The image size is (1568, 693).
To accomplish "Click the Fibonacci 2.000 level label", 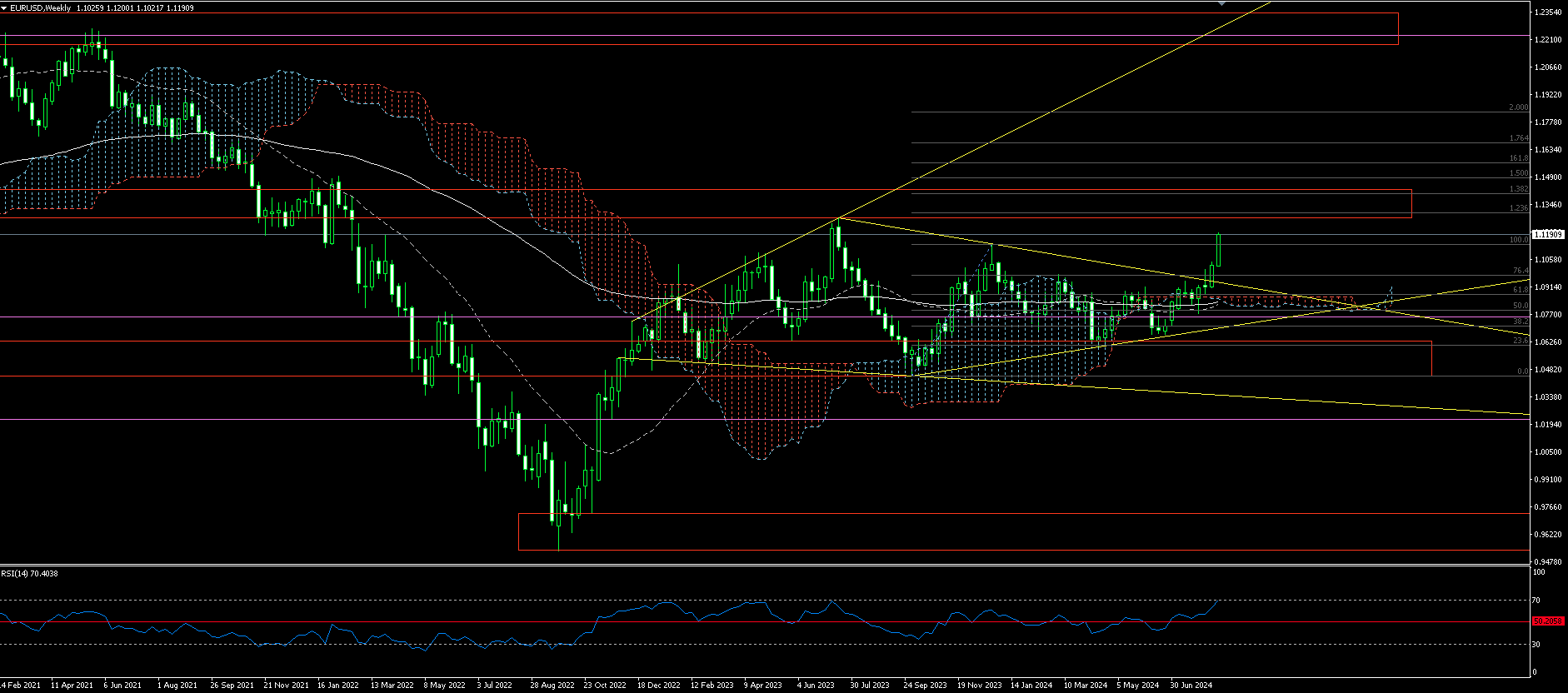I will (1519, 107).
